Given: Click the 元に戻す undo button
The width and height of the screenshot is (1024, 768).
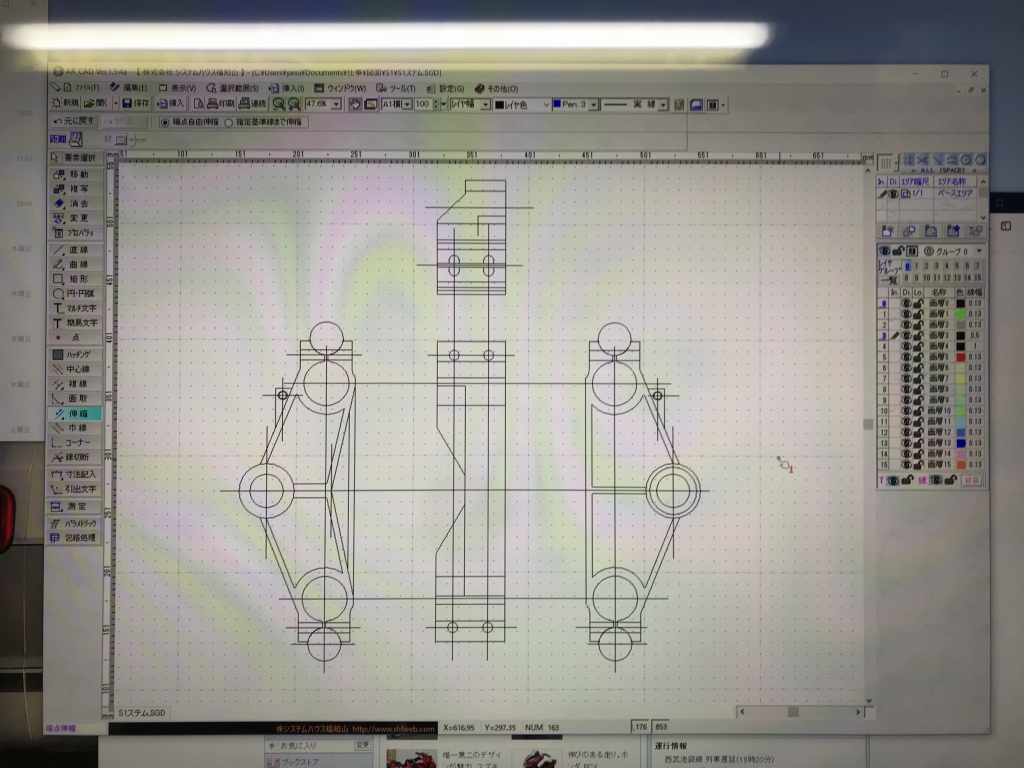Looking at the screenshot, I should coord(74,121).
